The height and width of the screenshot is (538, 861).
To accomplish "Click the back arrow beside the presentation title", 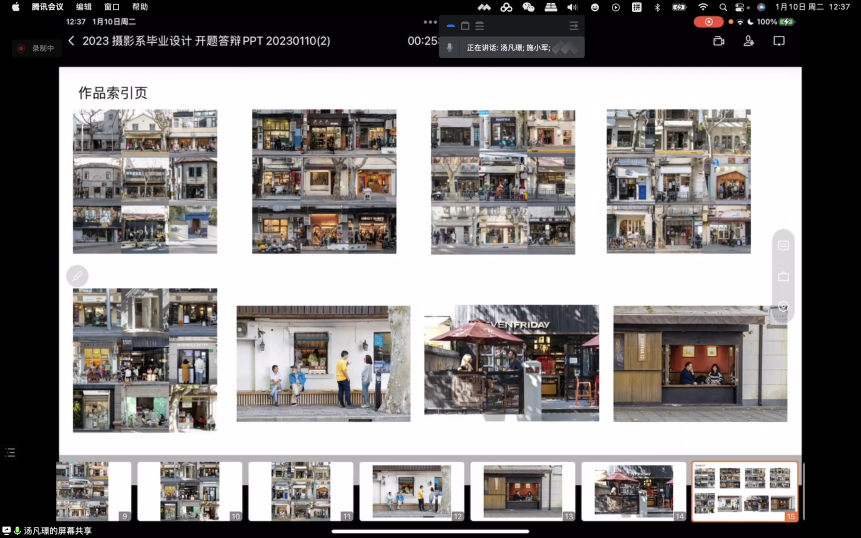I will pos(71,41).
